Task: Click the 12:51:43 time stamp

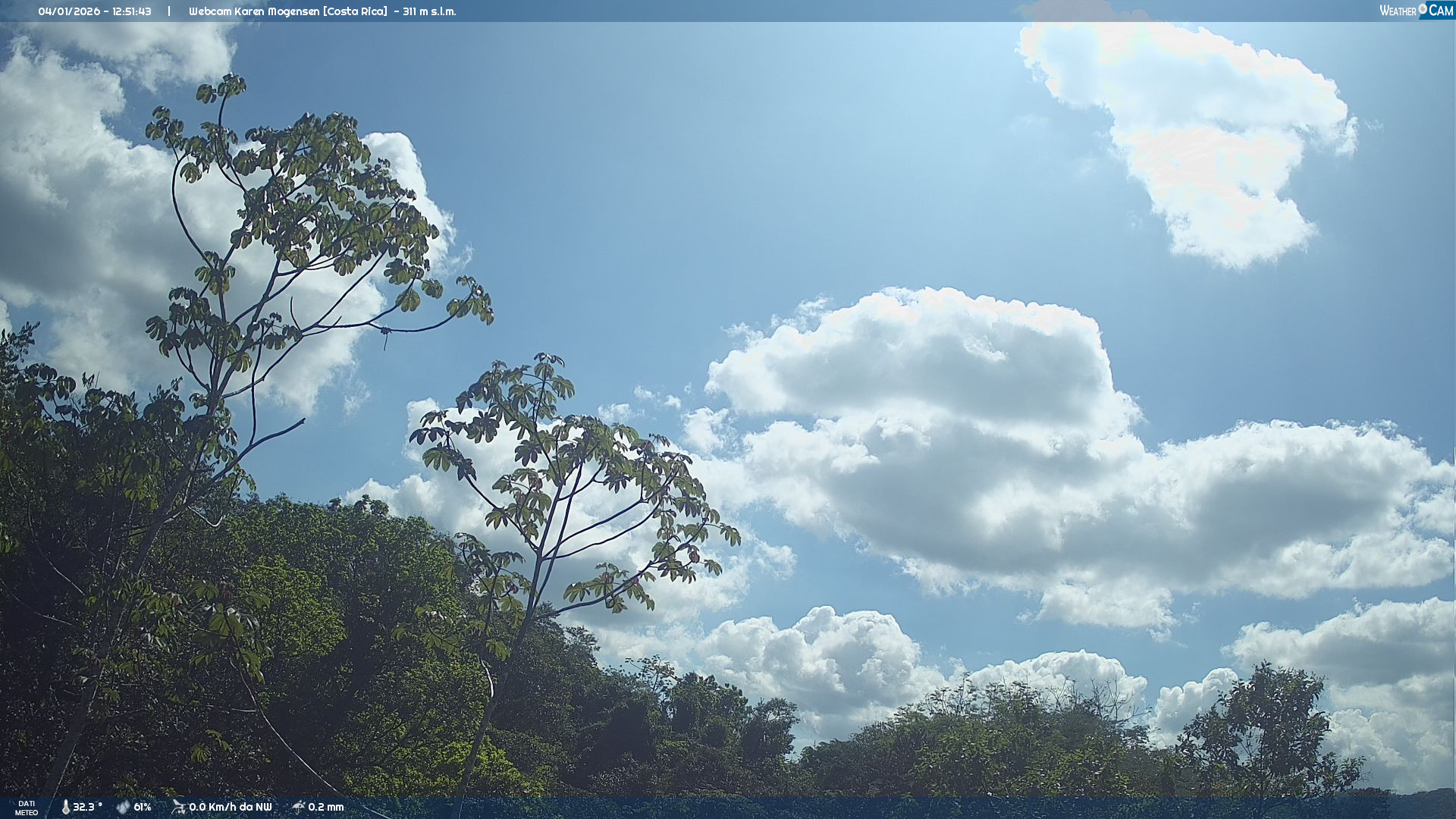Action: point(132,11)
